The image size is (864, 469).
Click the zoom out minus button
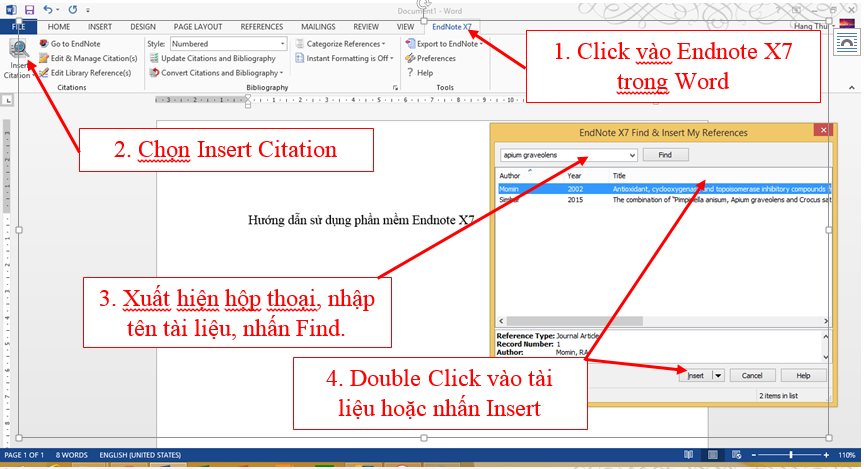pos(754,455)
